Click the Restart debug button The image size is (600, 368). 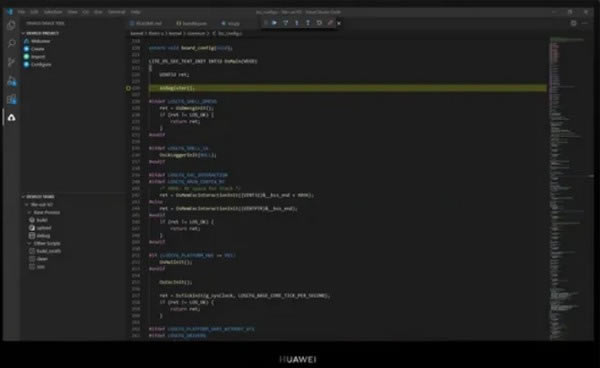pyautogui.click(x=319, y=23)
